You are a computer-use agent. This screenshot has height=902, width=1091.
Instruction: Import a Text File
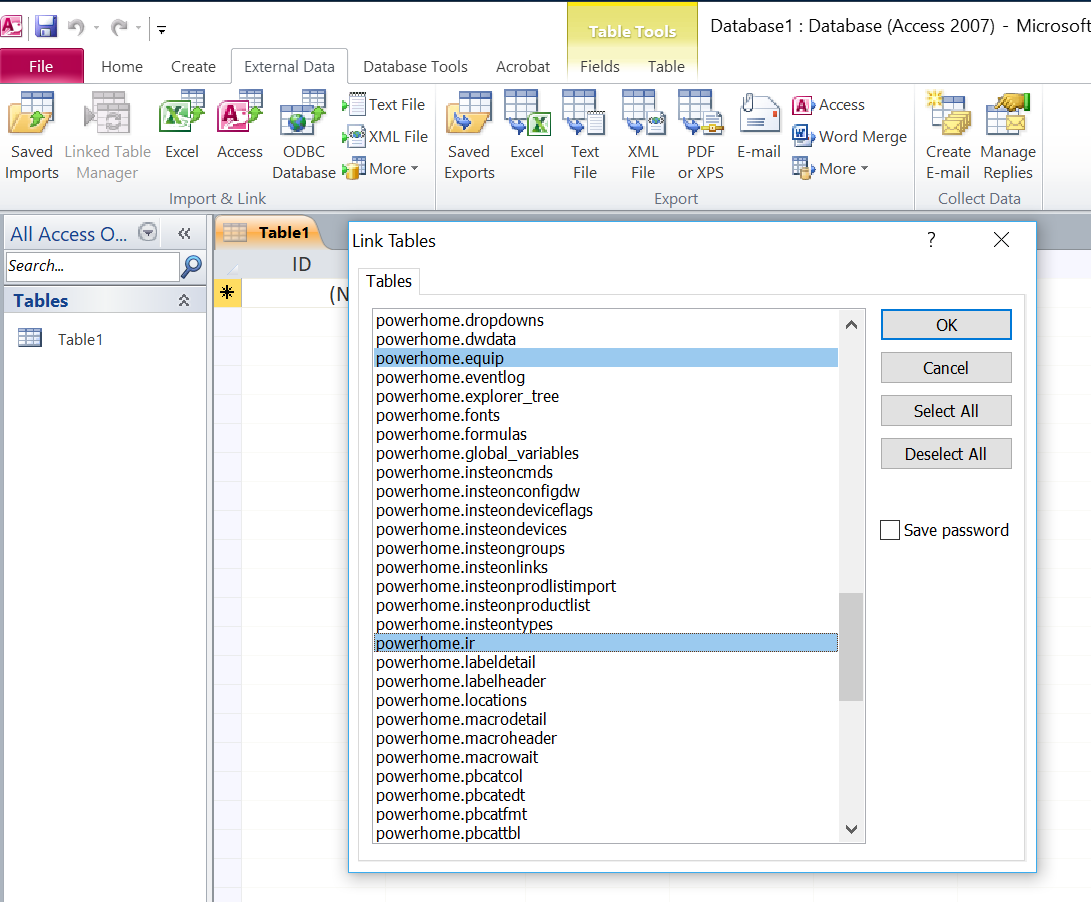pos(383,104)
